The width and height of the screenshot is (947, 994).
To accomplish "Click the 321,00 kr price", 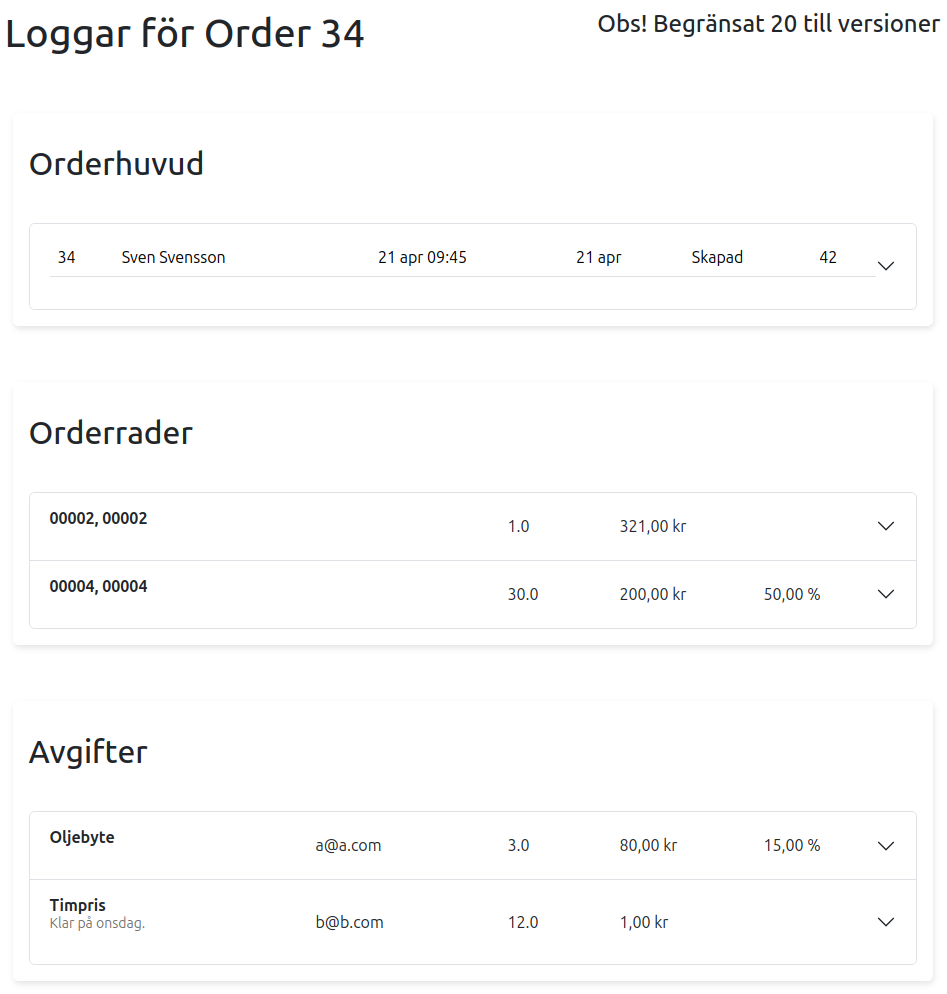I will tap(652, 526).
